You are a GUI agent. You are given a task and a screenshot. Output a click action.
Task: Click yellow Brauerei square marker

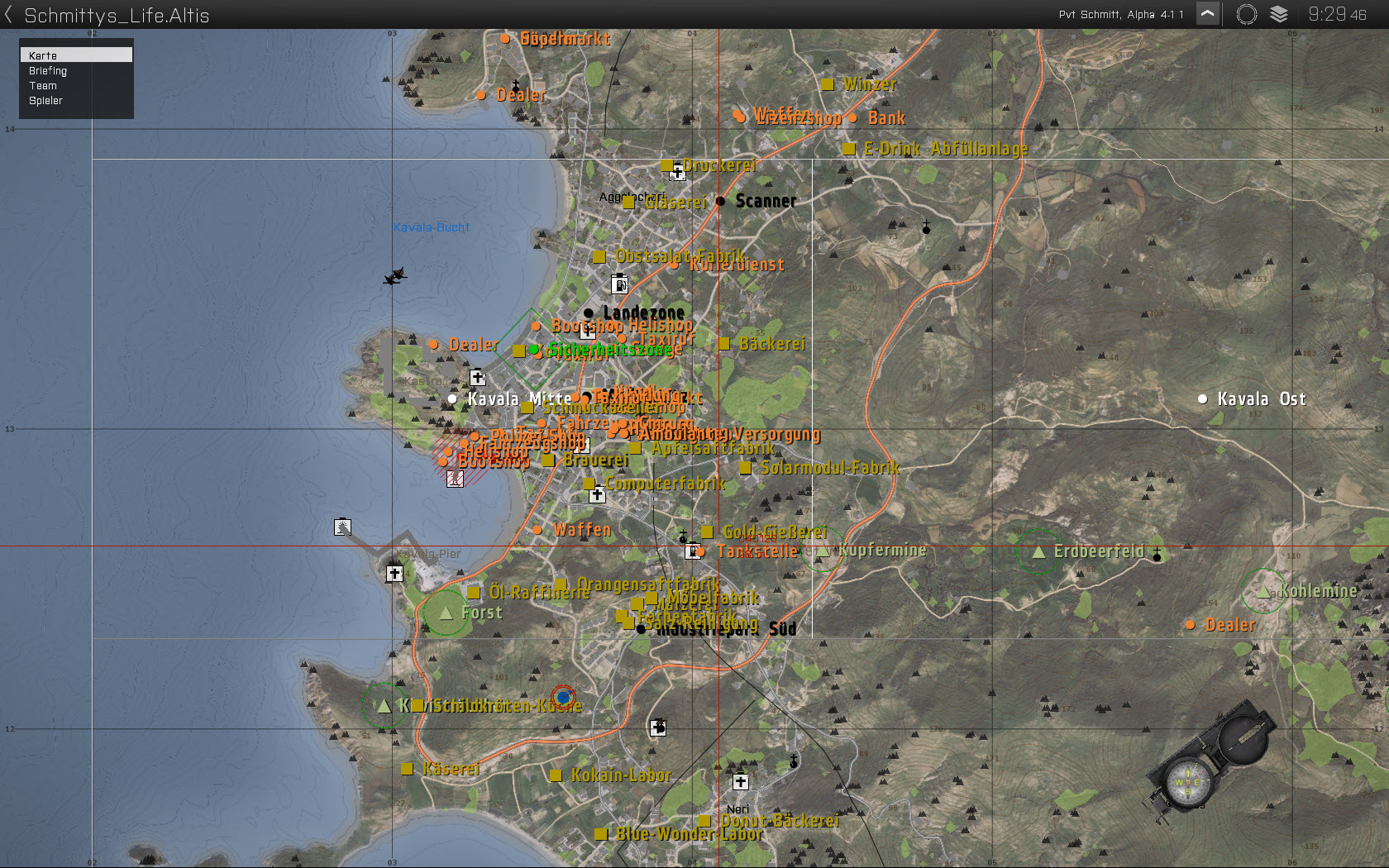548,460
